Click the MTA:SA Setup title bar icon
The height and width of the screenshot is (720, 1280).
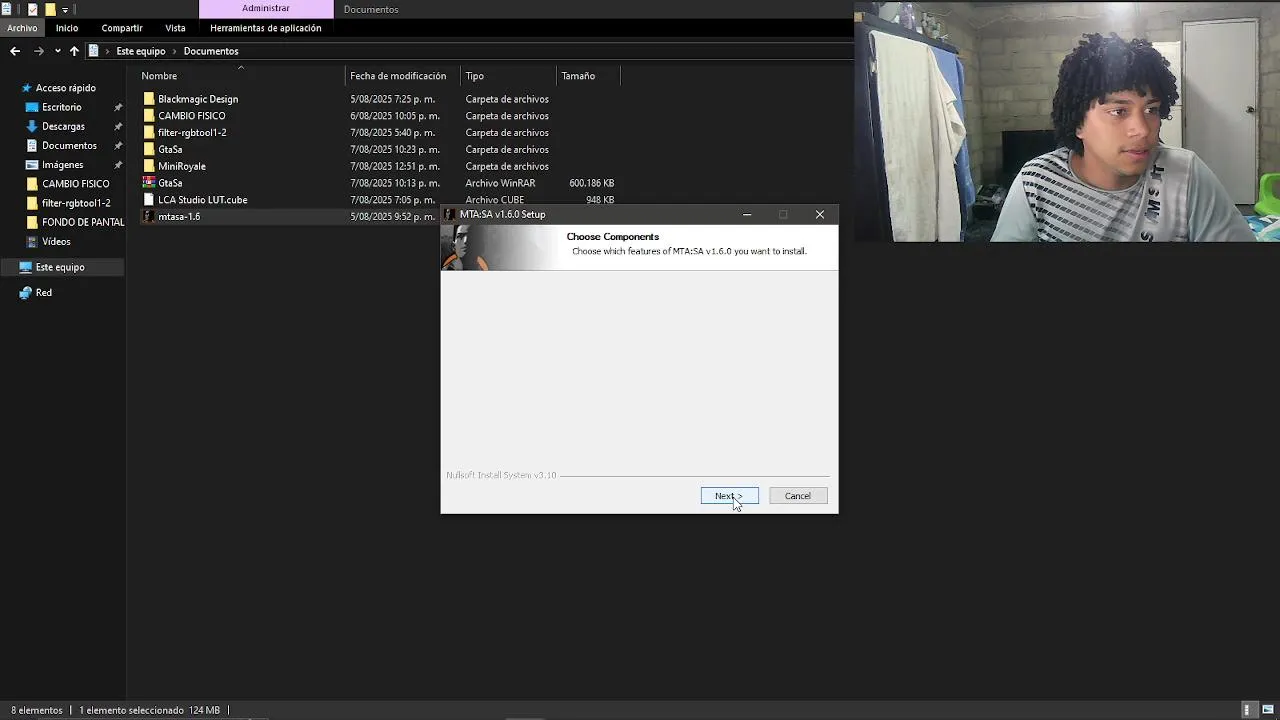(450, 214)
